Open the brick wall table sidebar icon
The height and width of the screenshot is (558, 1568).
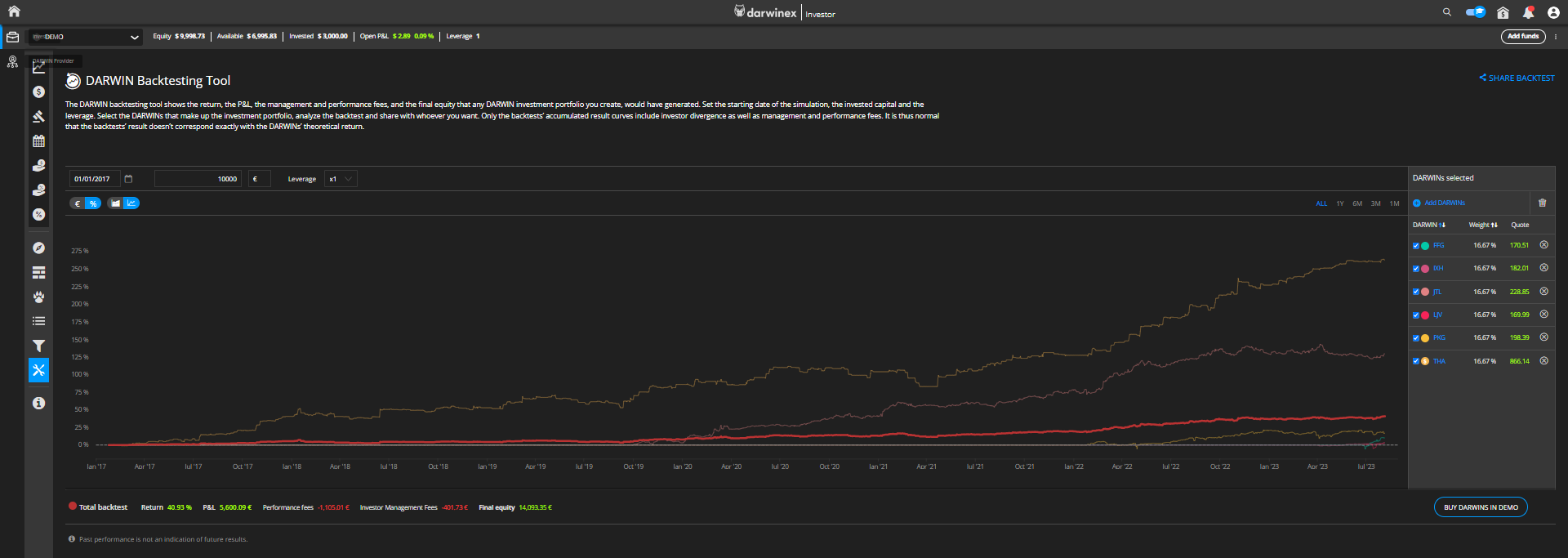click(38, 272)
